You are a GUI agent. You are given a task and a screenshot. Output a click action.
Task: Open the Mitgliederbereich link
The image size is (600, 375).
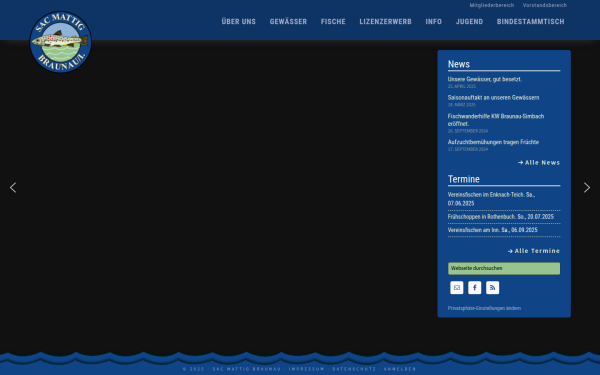click(492, 5)
